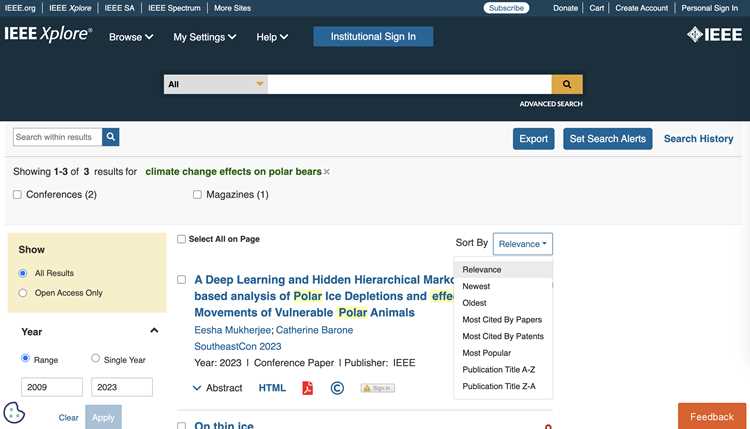750x429 pixels.
Task: Open author Catherine Barone's page
Action: tap(314, 330)
